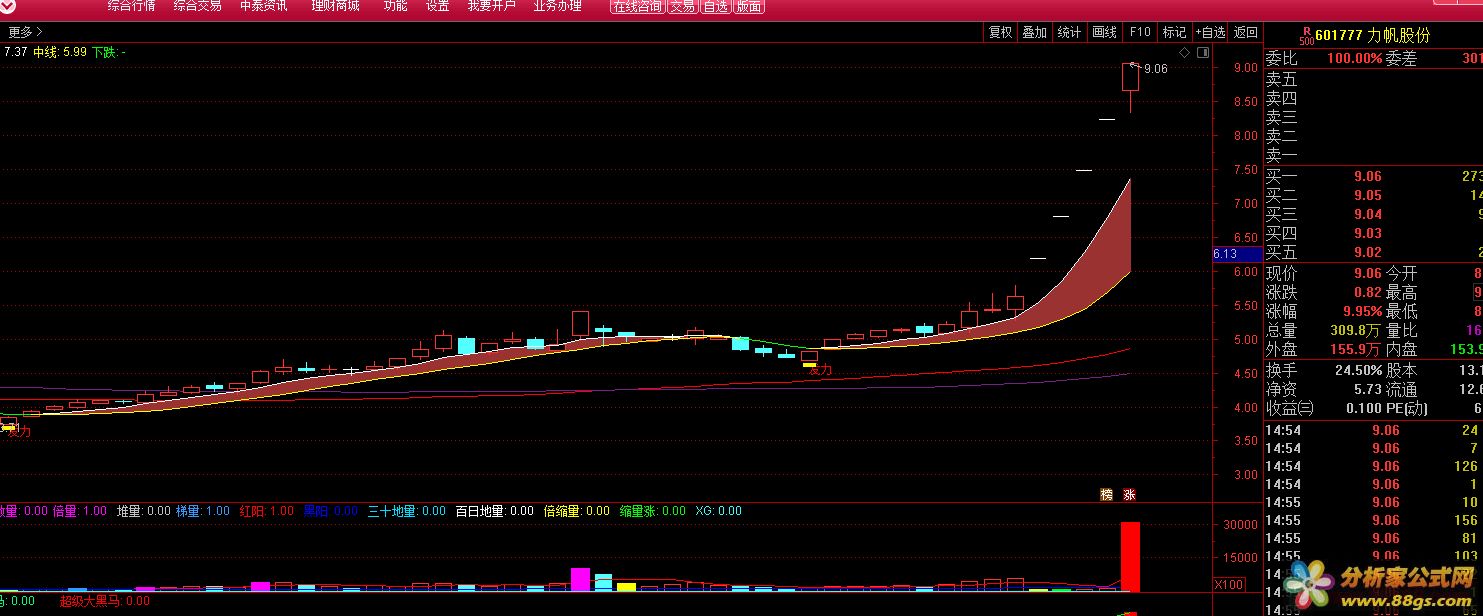Click the 卖五 row label

(1282, 79)
